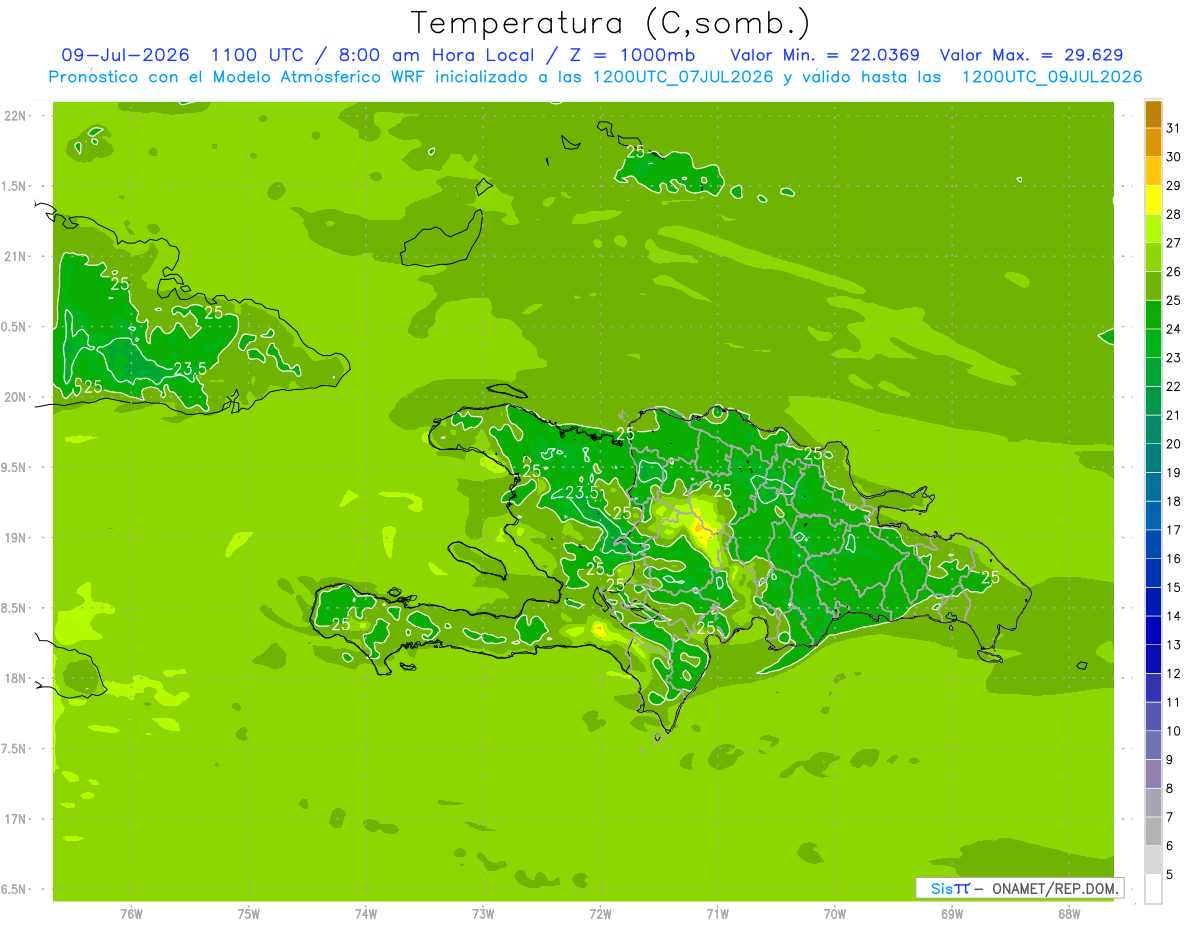Click the legend value '31'
Viewport: 1200px width, 927px height.
(x=1174, y=128)
